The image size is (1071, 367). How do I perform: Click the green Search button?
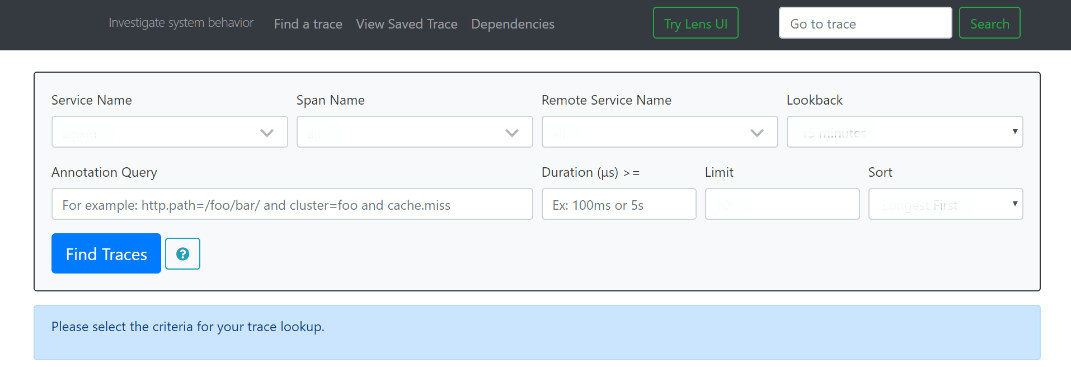tap(990, 23)
